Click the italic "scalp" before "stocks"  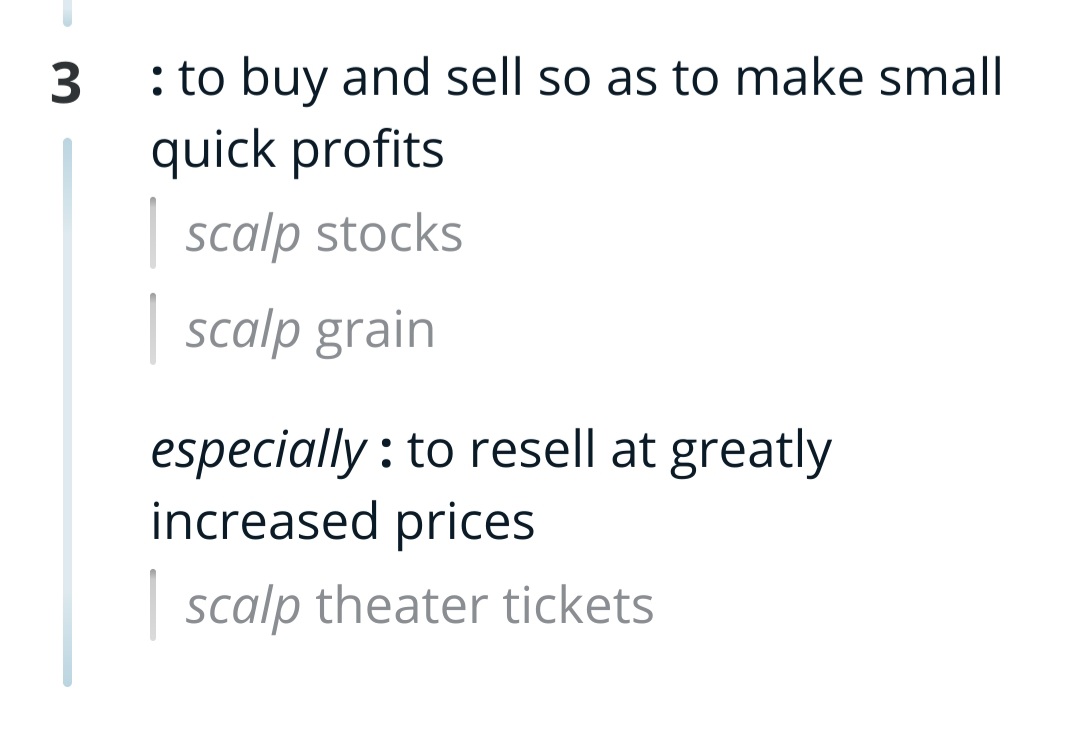pyautogui.click(x=243, y=235)
